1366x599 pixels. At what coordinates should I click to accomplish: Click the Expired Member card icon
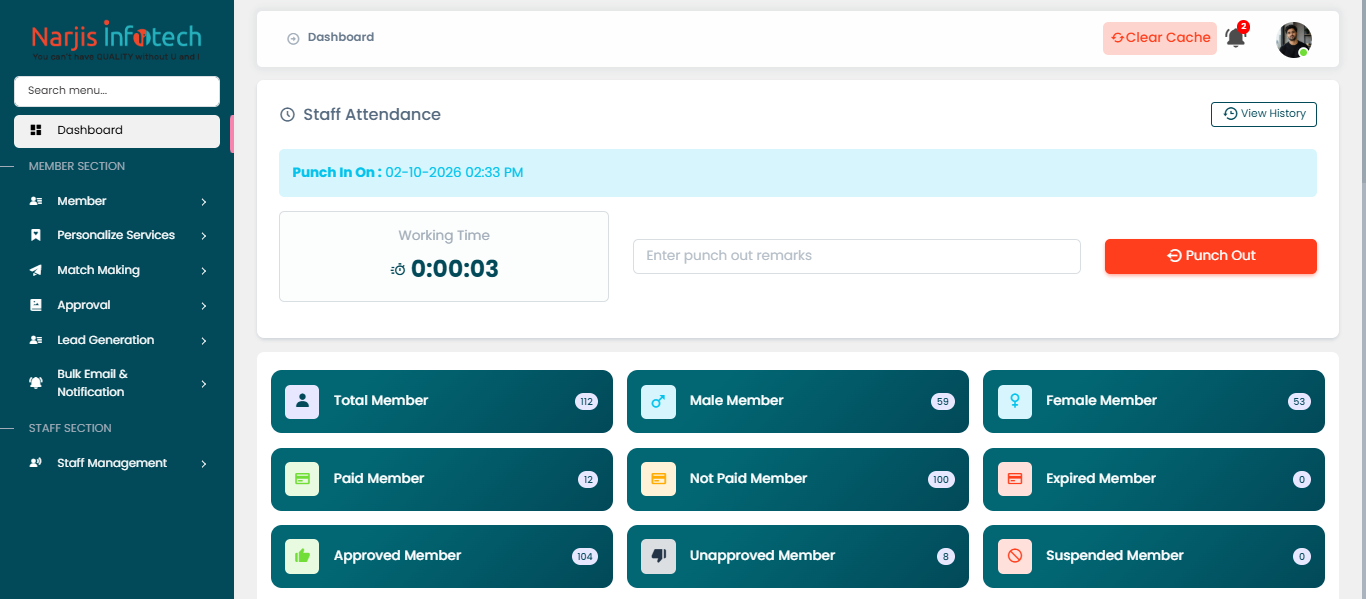[1015, 479]
